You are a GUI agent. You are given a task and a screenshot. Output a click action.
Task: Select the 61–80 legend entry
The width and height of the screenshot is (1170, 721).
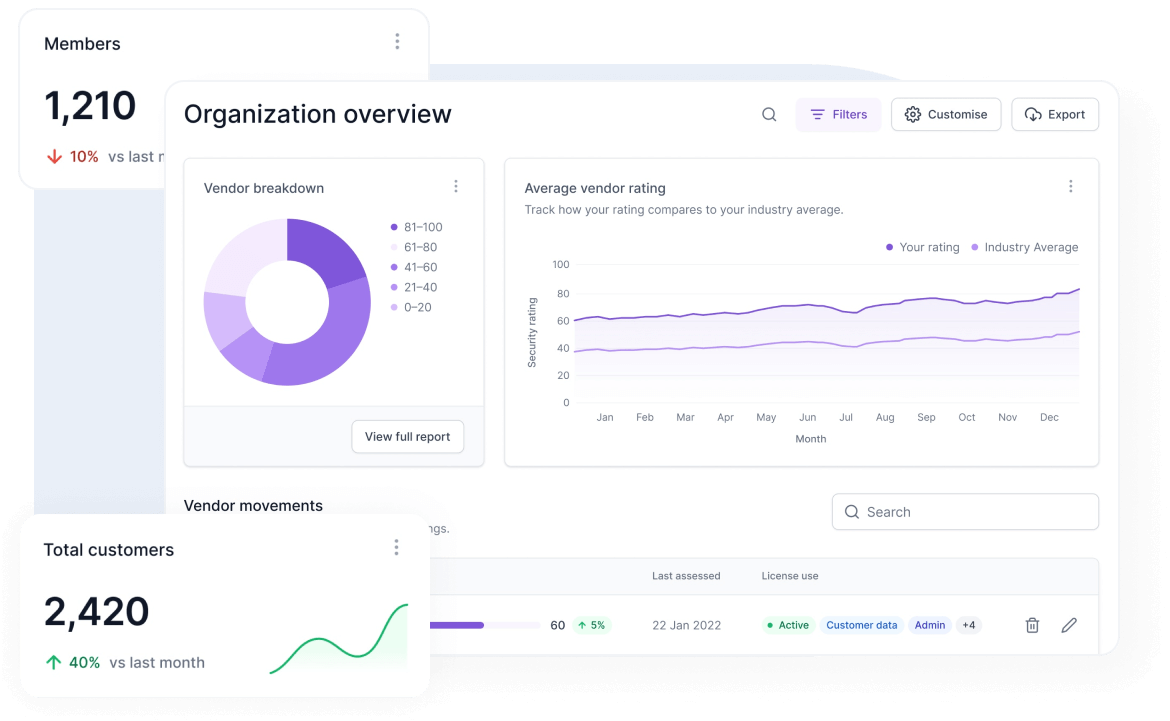click(x=414, y=247)
